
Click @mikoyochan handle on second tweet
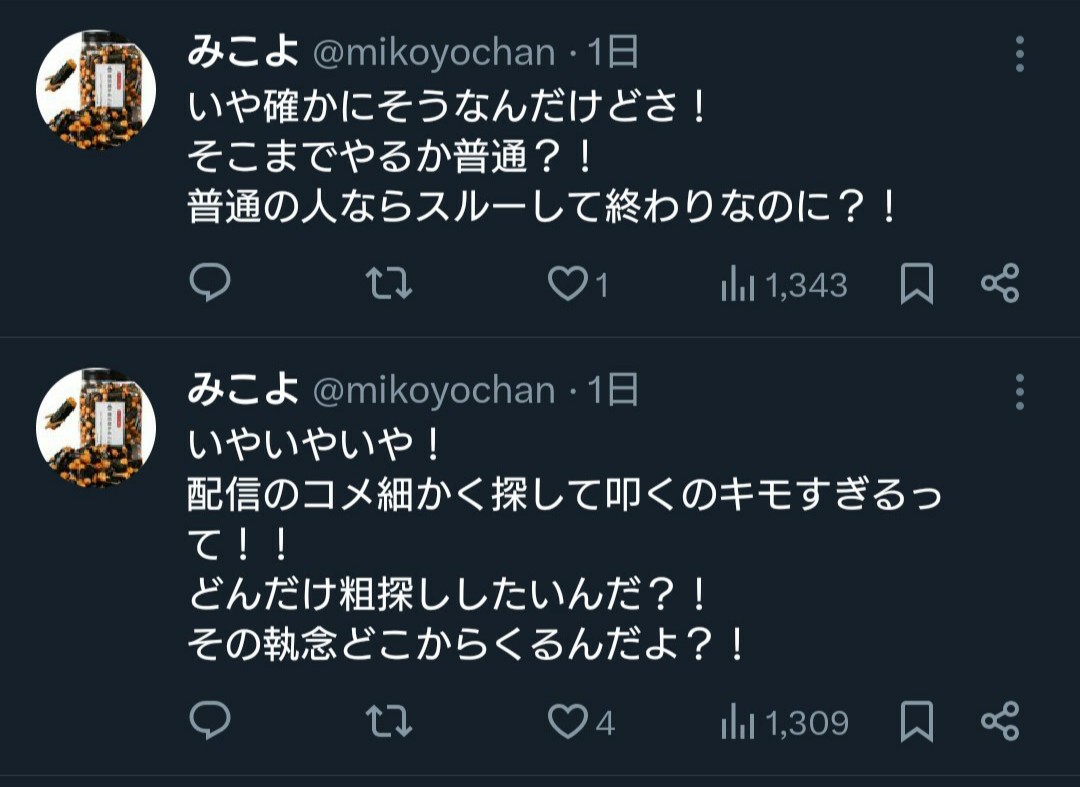coord(434,391)
